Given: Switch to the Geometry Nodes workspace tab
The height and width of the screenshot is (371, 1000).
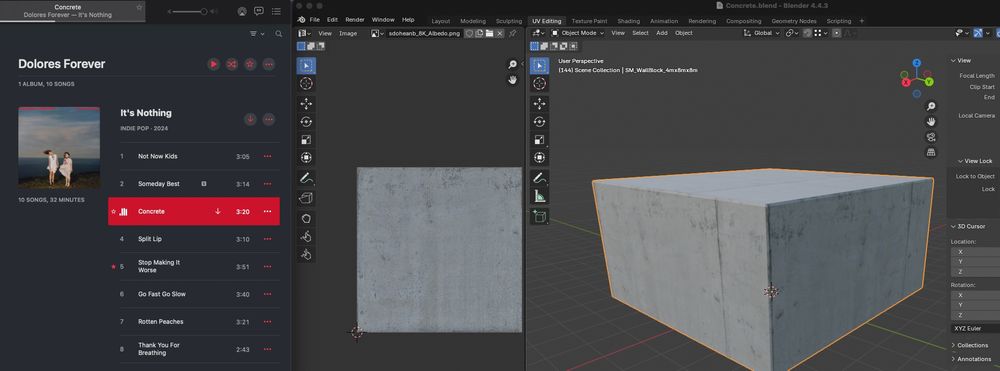Looking at the screenshot, I should [793, 21].
